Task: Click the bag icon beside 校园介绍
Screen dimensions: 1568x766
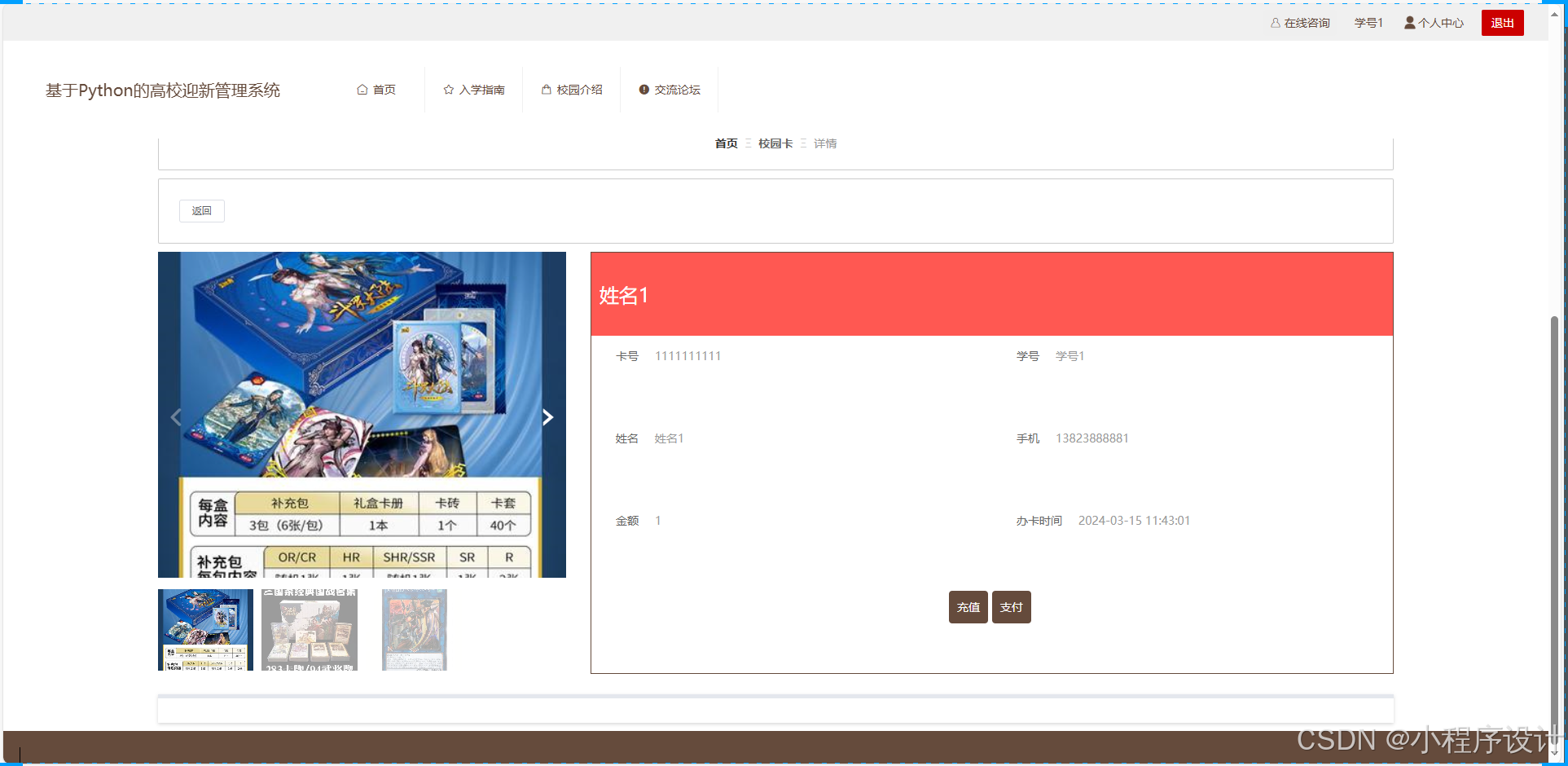Action: (x=547, y=90)
